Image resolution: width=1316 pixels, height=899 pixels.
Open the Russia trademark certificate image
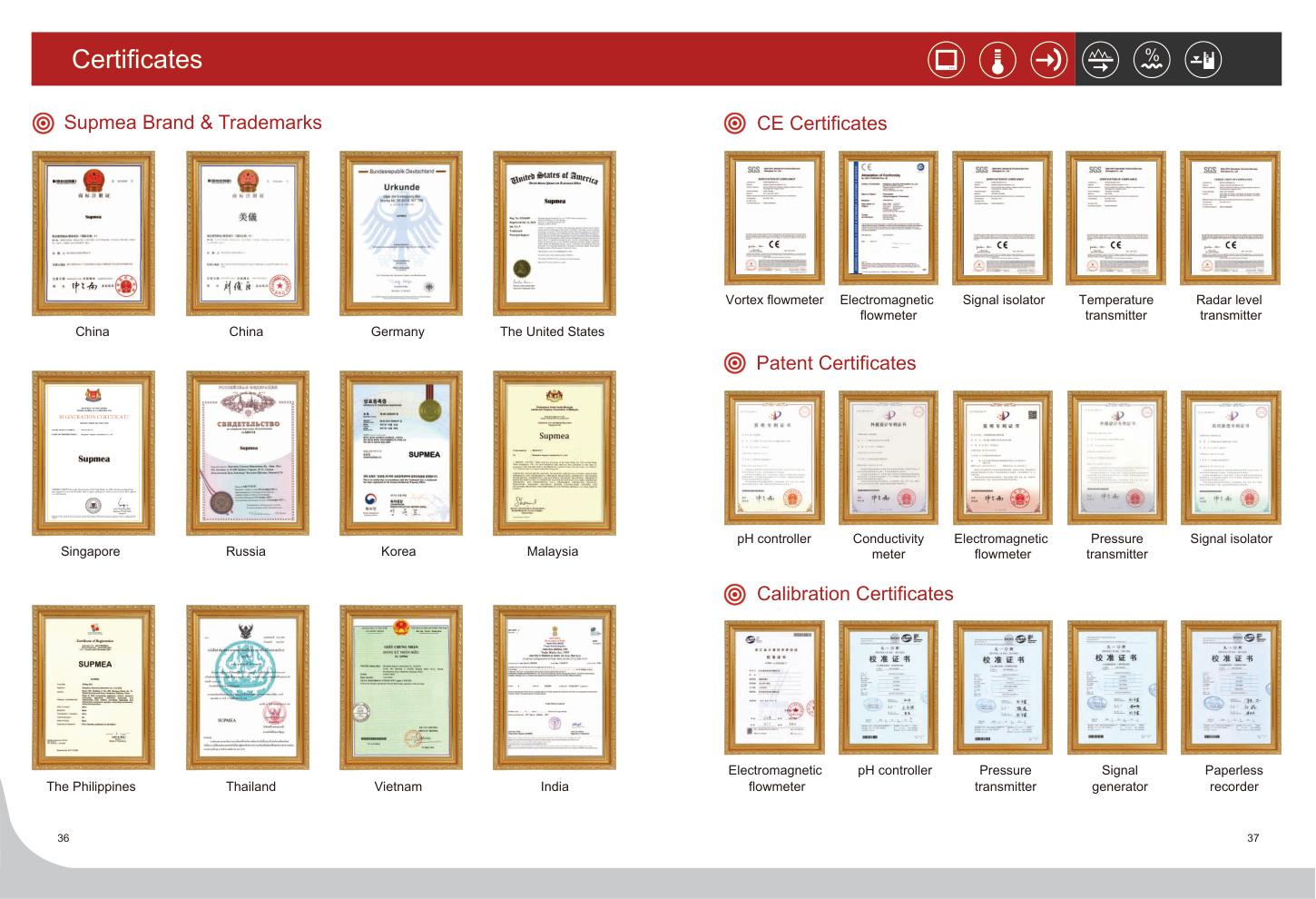pos(248,453)
